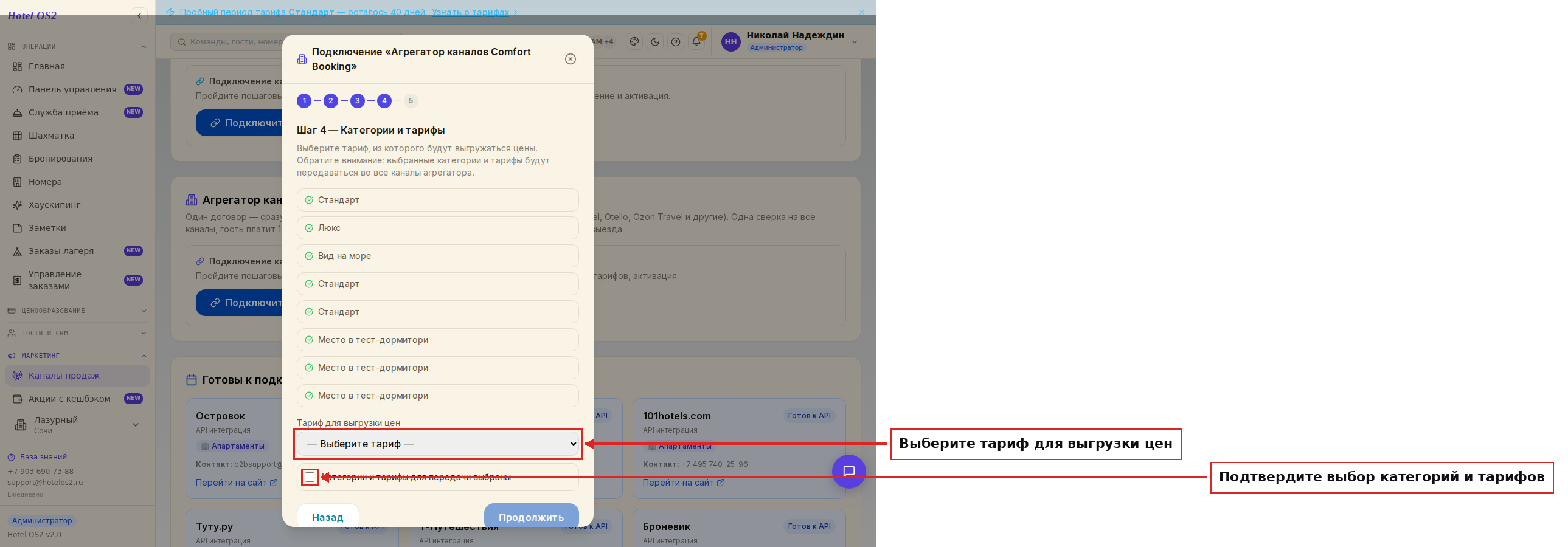Open the help question mark icon

(676, 41)
